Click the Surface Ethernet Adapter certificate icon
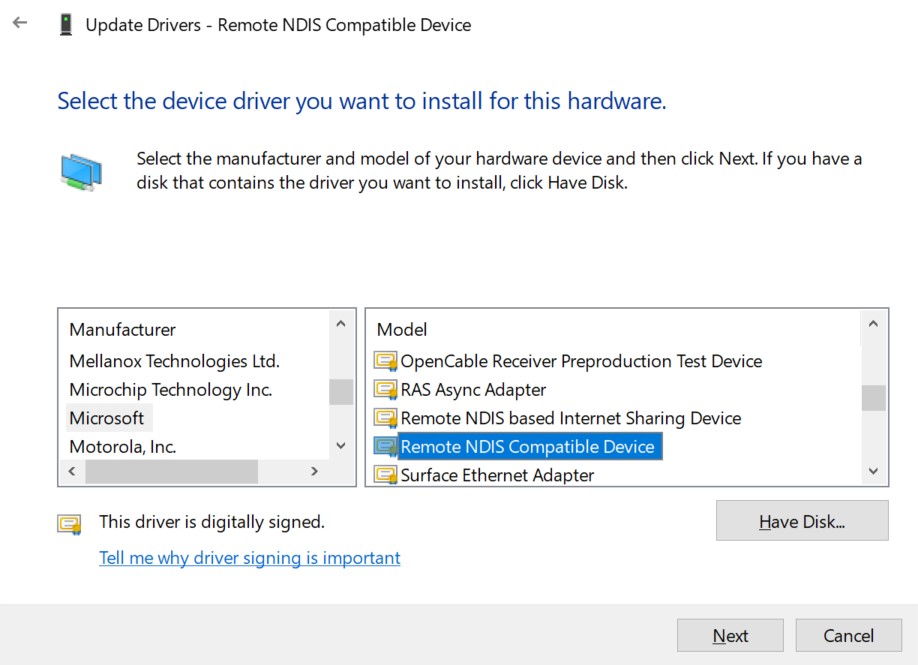Viewport: 918px width, 665px height. (385, 475)
